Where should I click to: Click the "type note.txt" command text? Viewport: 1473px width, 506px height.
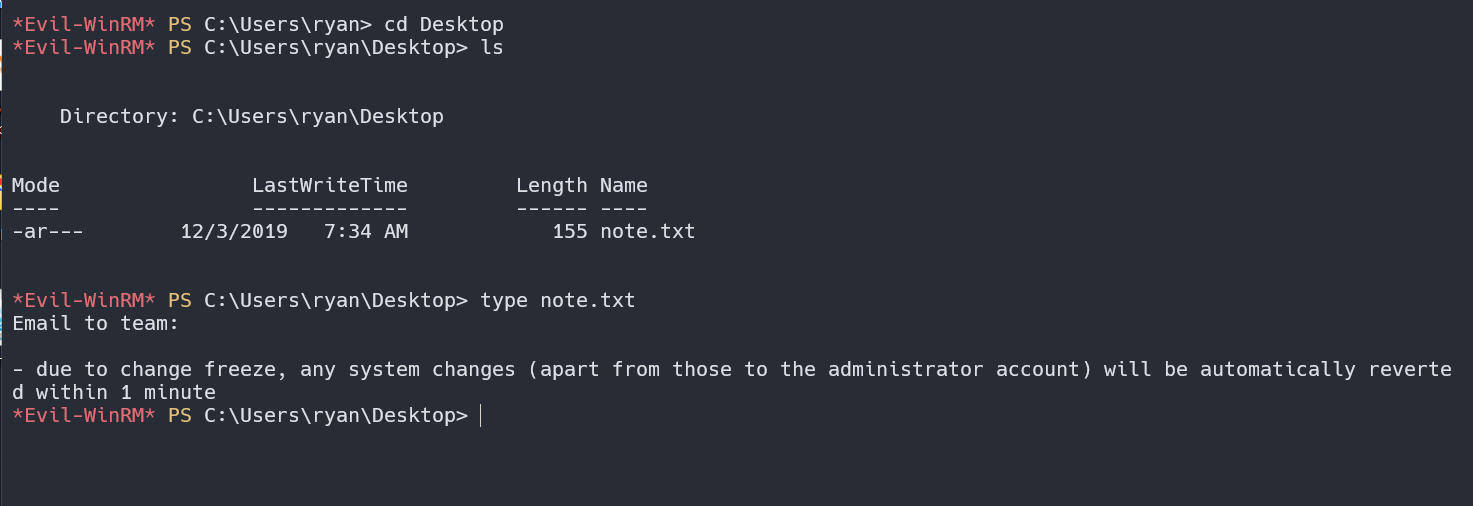(x=558, y=300)
